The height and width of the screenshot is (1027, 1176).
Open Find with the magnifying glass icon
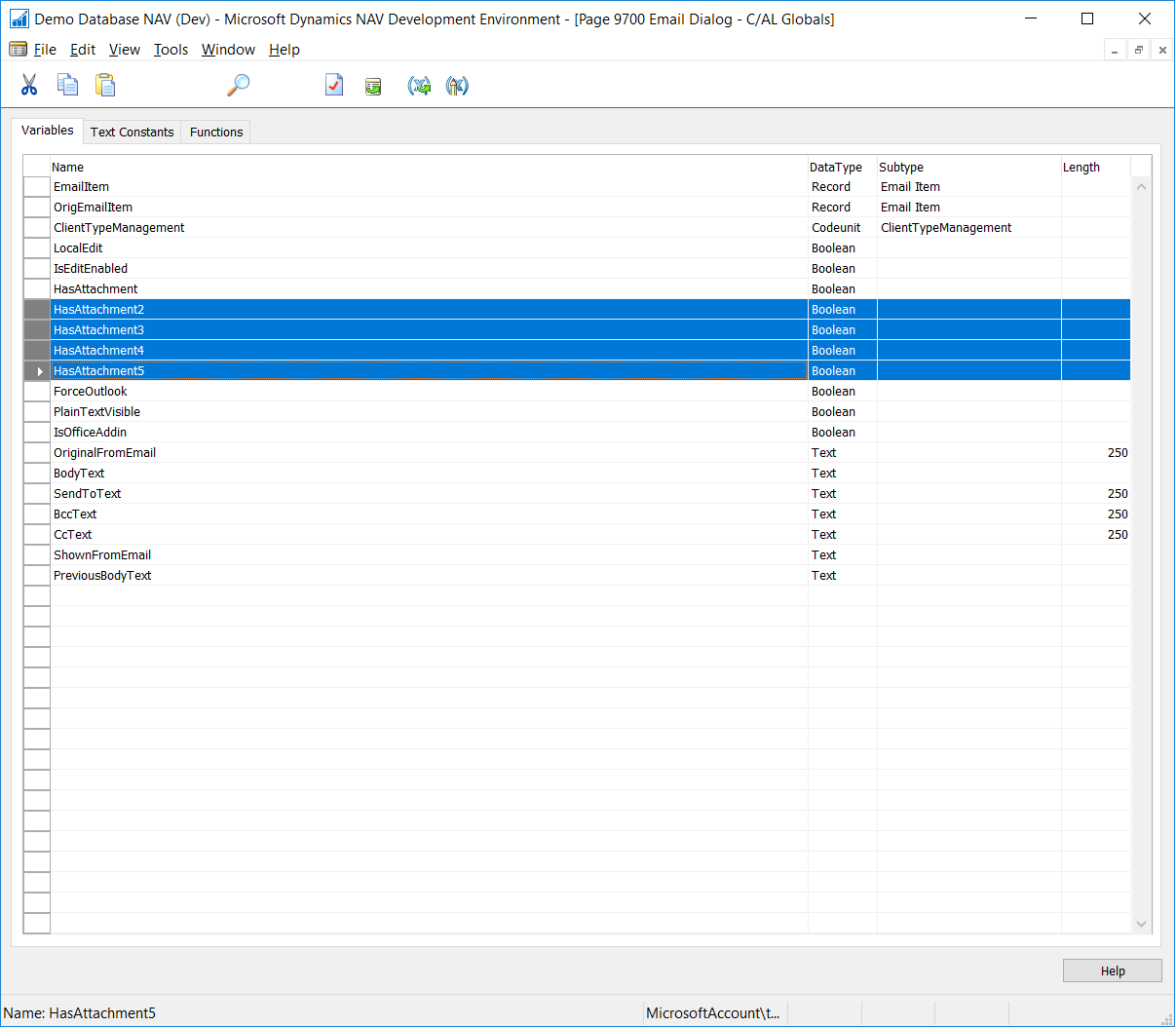[239, 86]
